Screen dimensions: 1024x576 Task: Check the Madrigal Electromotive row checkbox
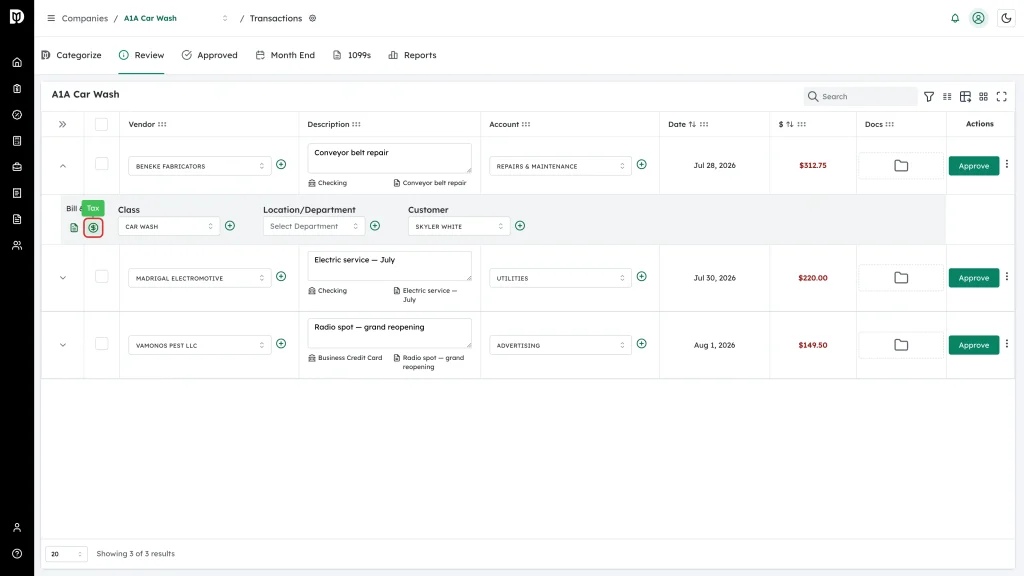click(x=101, y=276)
